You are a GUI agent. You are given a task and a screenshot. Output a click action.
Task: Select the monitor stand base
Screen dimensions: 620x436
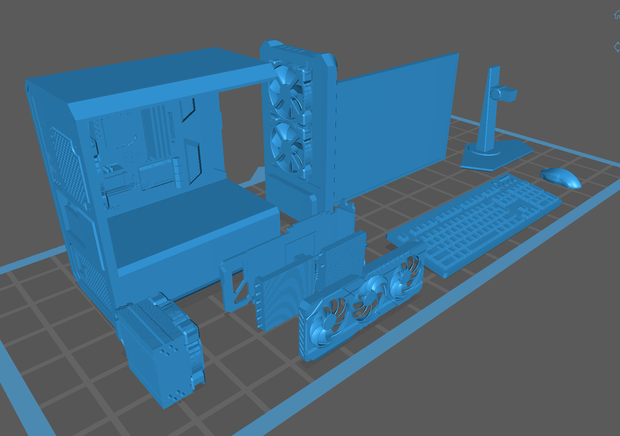[x=497, y=156]
